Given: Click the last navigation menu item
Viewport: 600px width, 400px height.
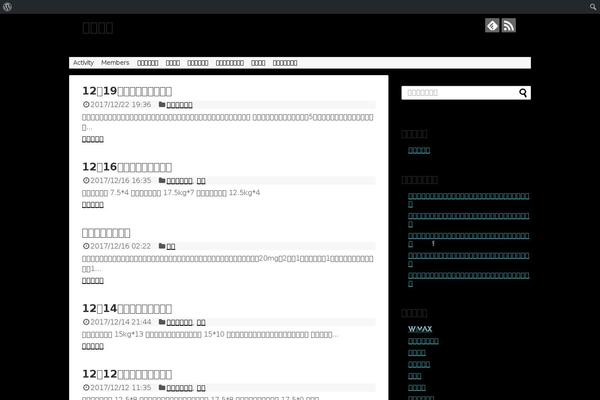Looking at the screenshot, I should 285,63.
